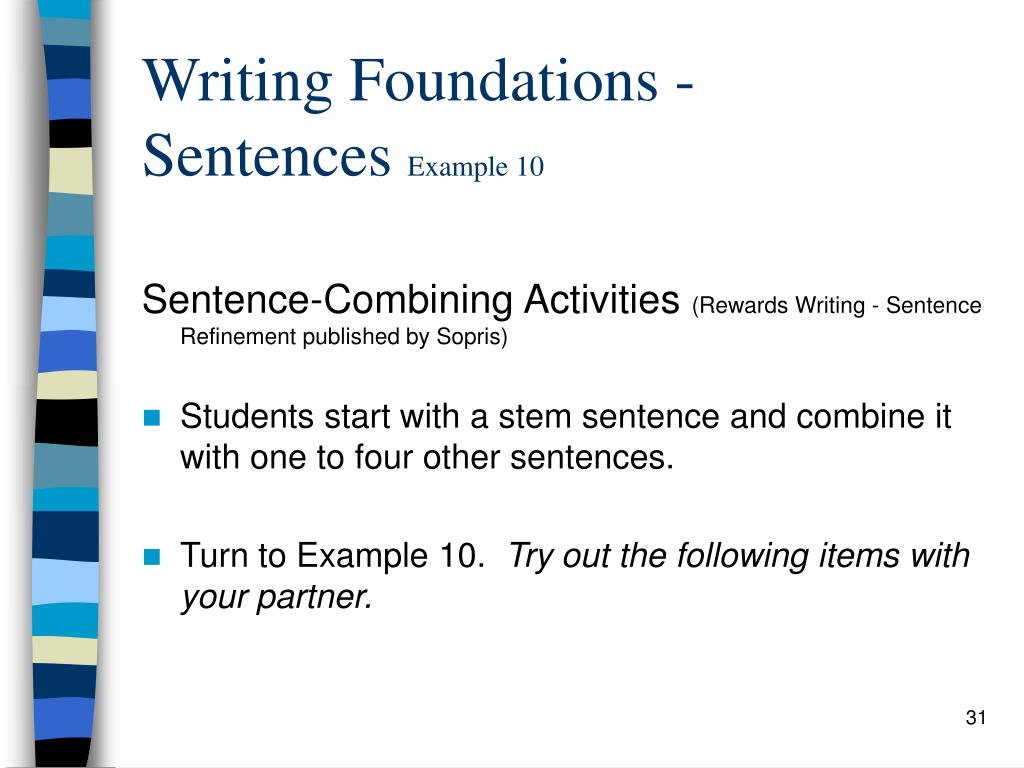Click the '(Rewards Writing - Sentence' citation text
Viewport: 1024px width, 768px height.
837,305
